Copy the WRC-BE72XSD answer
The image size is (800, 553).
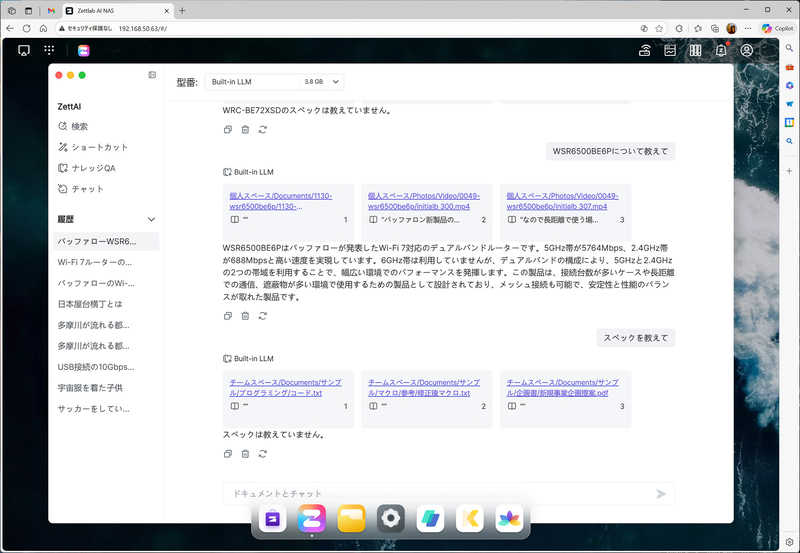(228, 130)
